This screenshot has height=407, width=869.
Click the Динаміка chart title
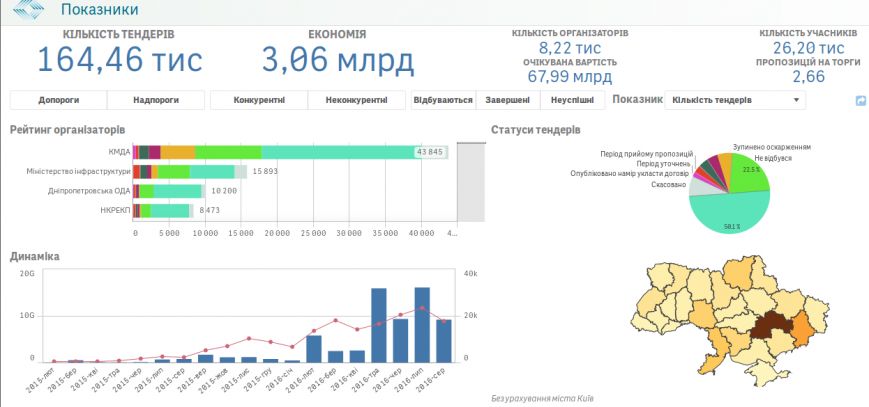(35, 257)
